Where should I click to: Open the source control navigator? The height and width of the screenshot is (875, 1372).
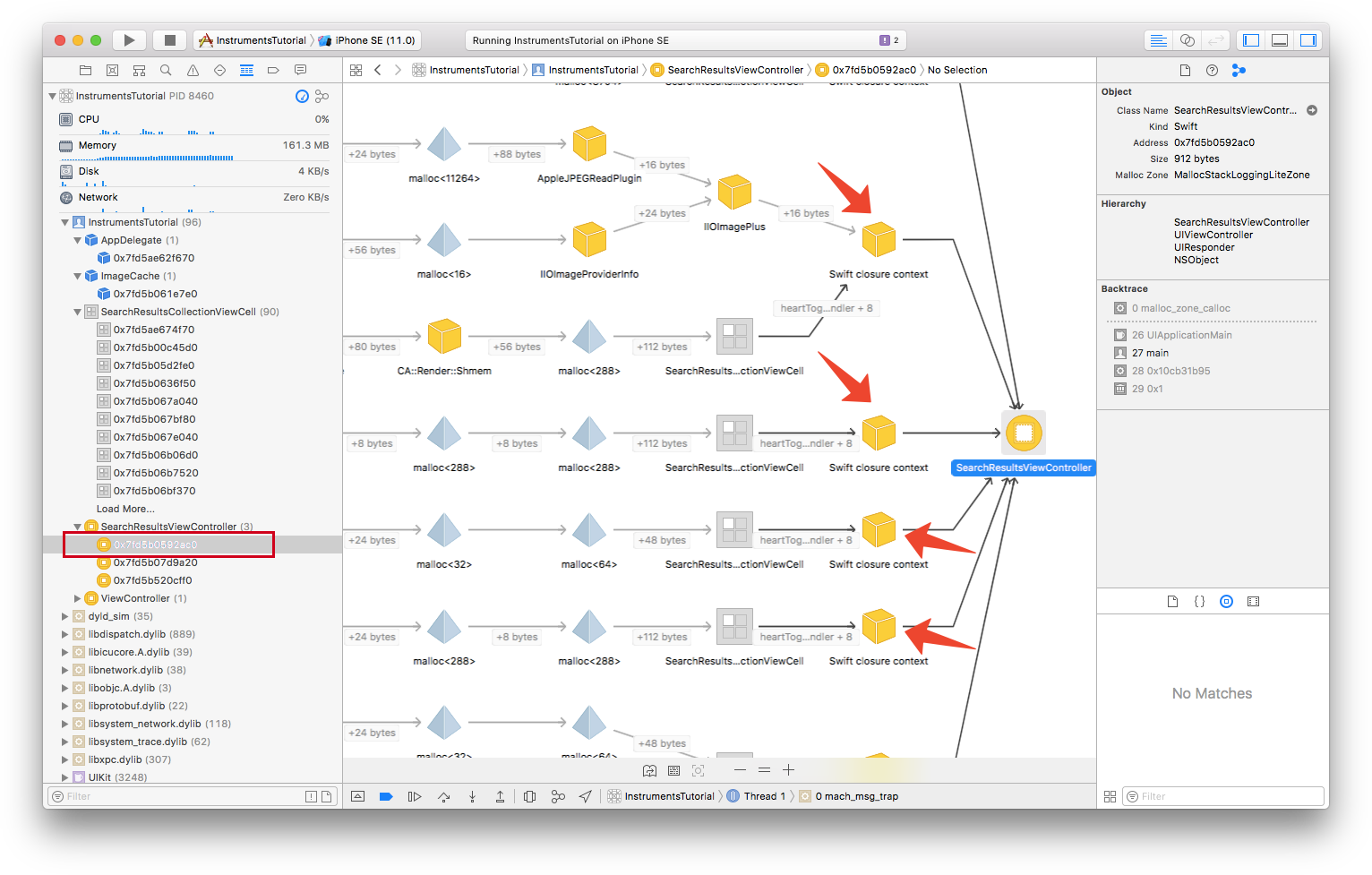[112, 70]
